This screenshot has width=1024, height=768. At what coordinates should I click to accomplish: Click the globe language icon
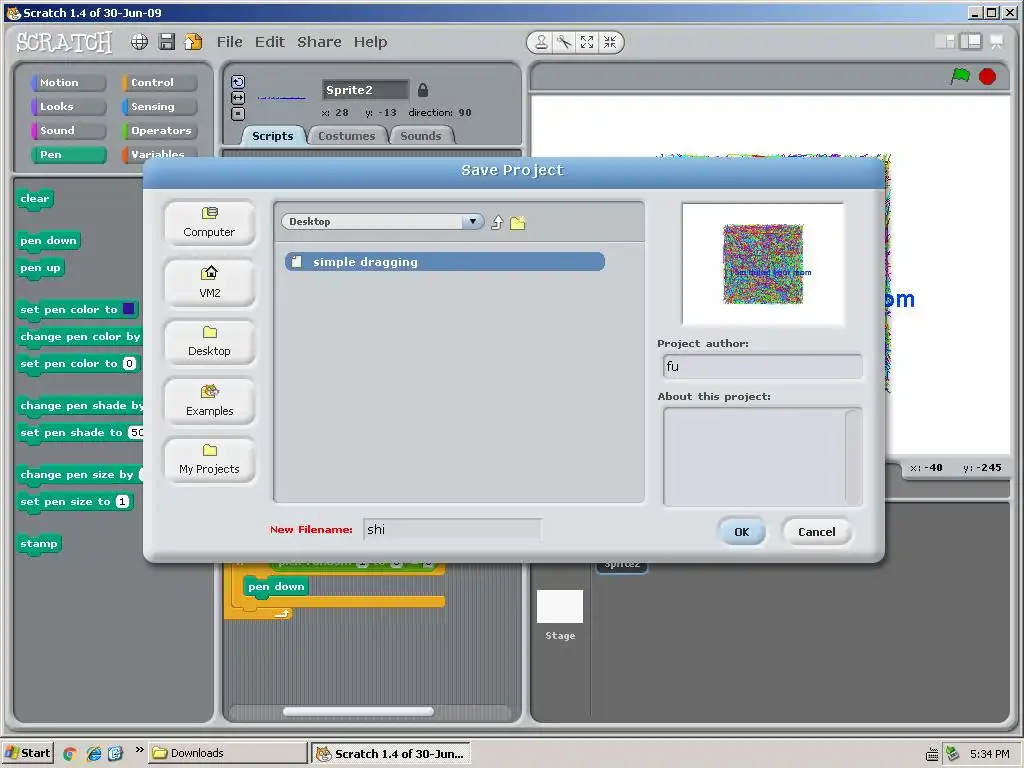pyautogui.click(x=139, y=42)
